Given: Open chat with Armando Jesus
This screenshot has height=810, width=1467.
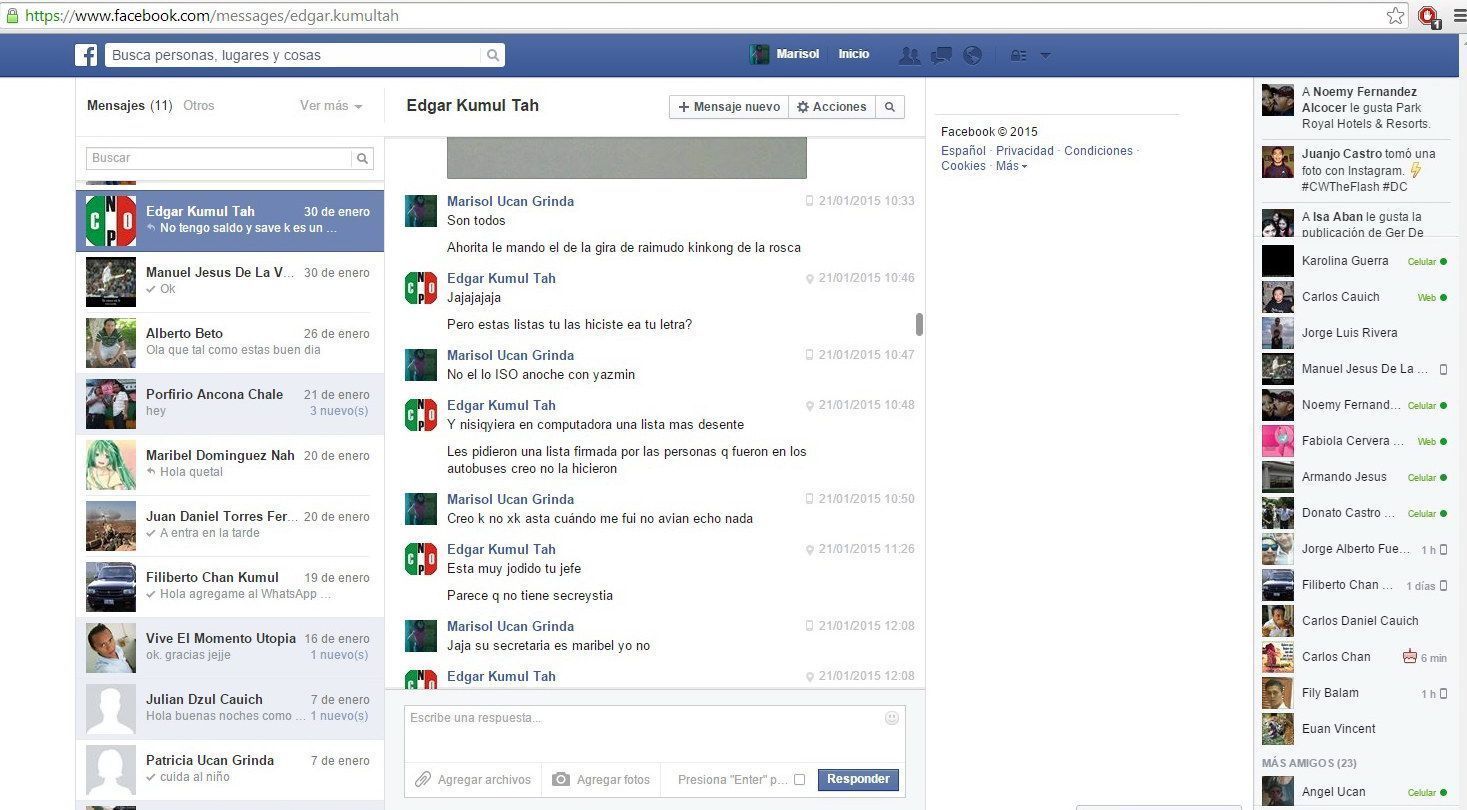Looking at the screenshot, I should pyautogui.click(x=1355, y=477).
